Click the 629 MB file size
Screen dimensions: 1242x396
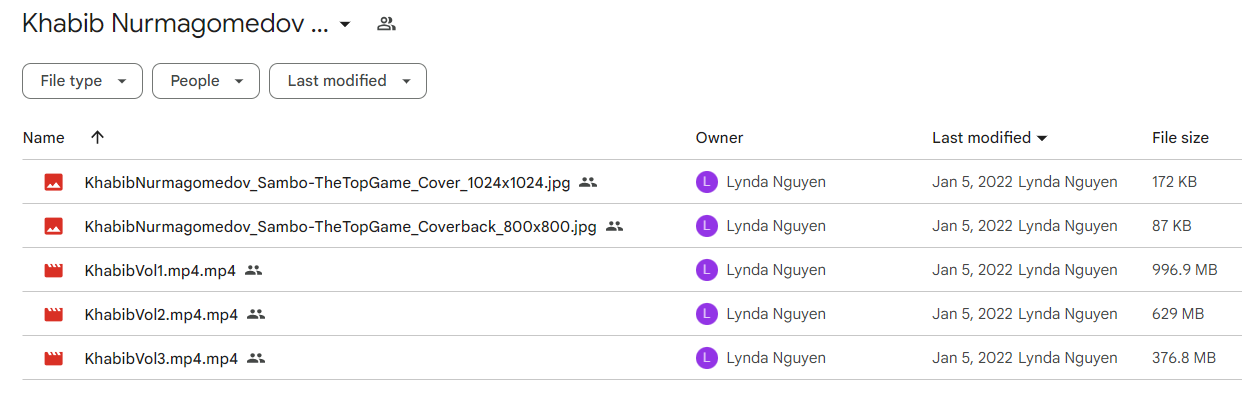1178,314
